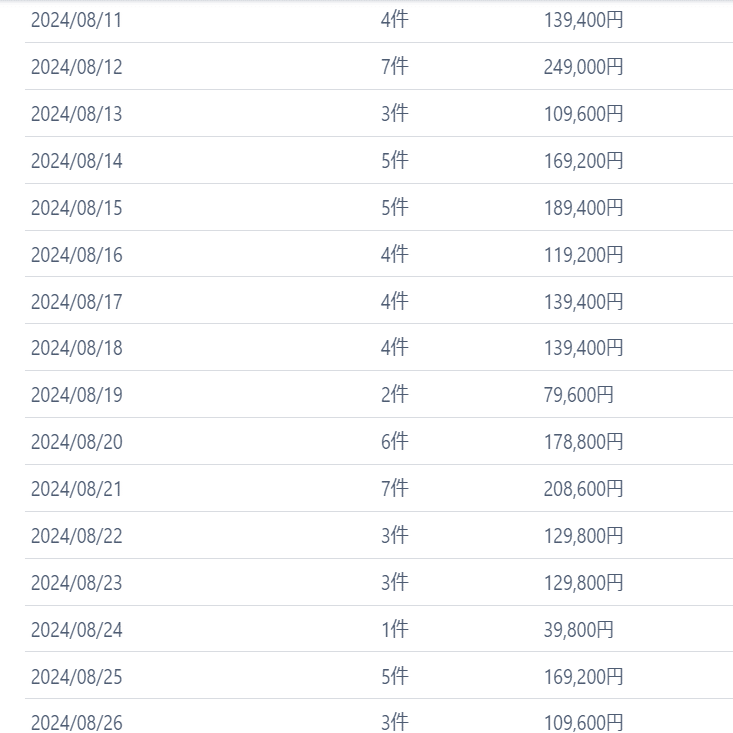Select the 2024/08/14 date entry
The height and width of the screenshot is (733, 733).
click(x=76, y=161)
